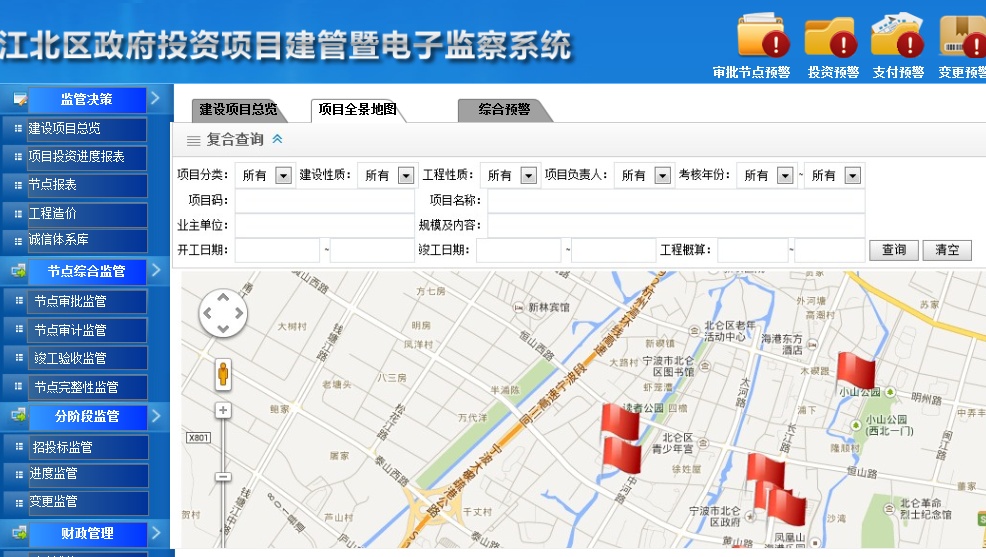Open the 投资预警 folder icon
The image size is (986, 557).
coord(831,36)
